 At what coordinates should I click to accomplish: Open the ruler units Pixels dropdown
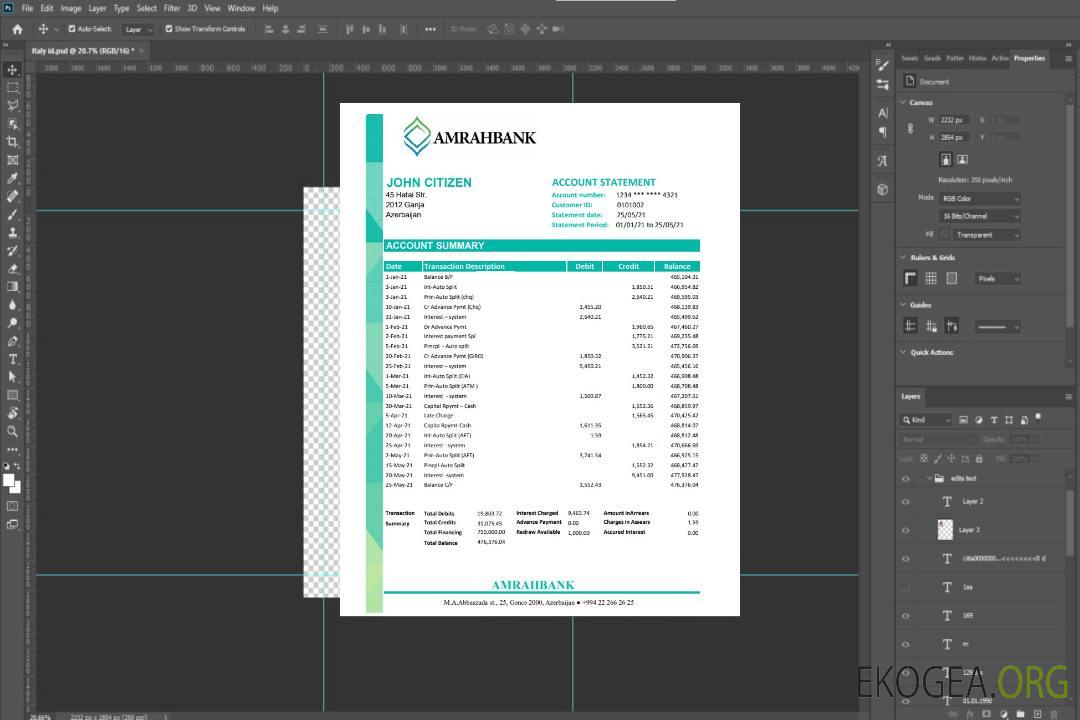(x=997, y=278)
